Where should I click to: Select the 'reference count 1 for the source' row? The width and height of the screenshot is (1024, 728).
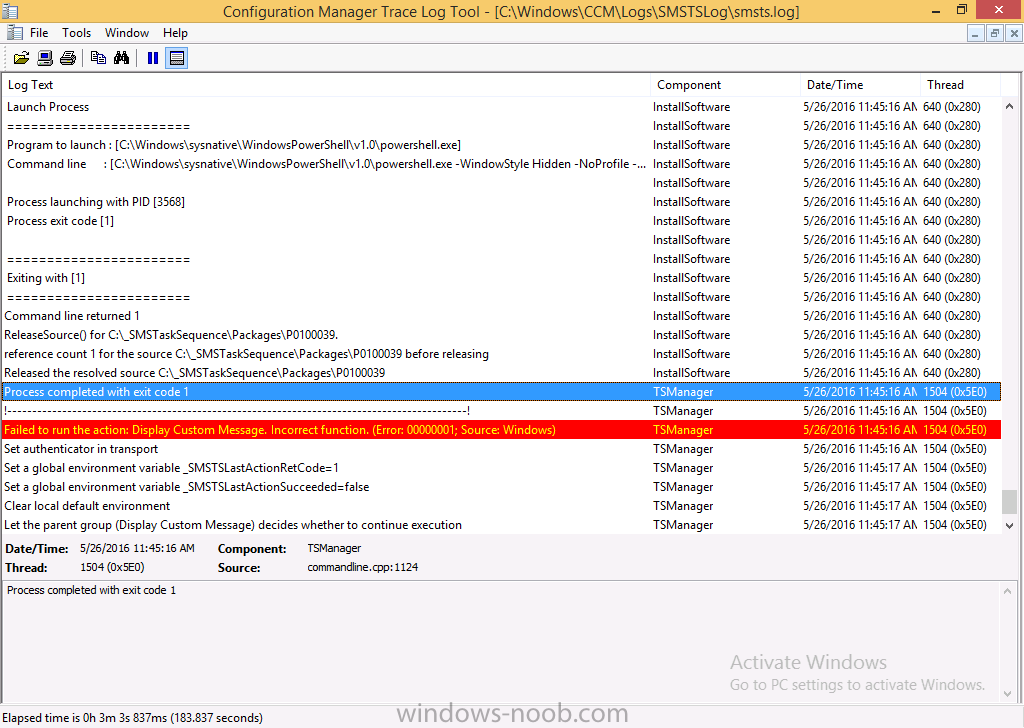(502, 354)
